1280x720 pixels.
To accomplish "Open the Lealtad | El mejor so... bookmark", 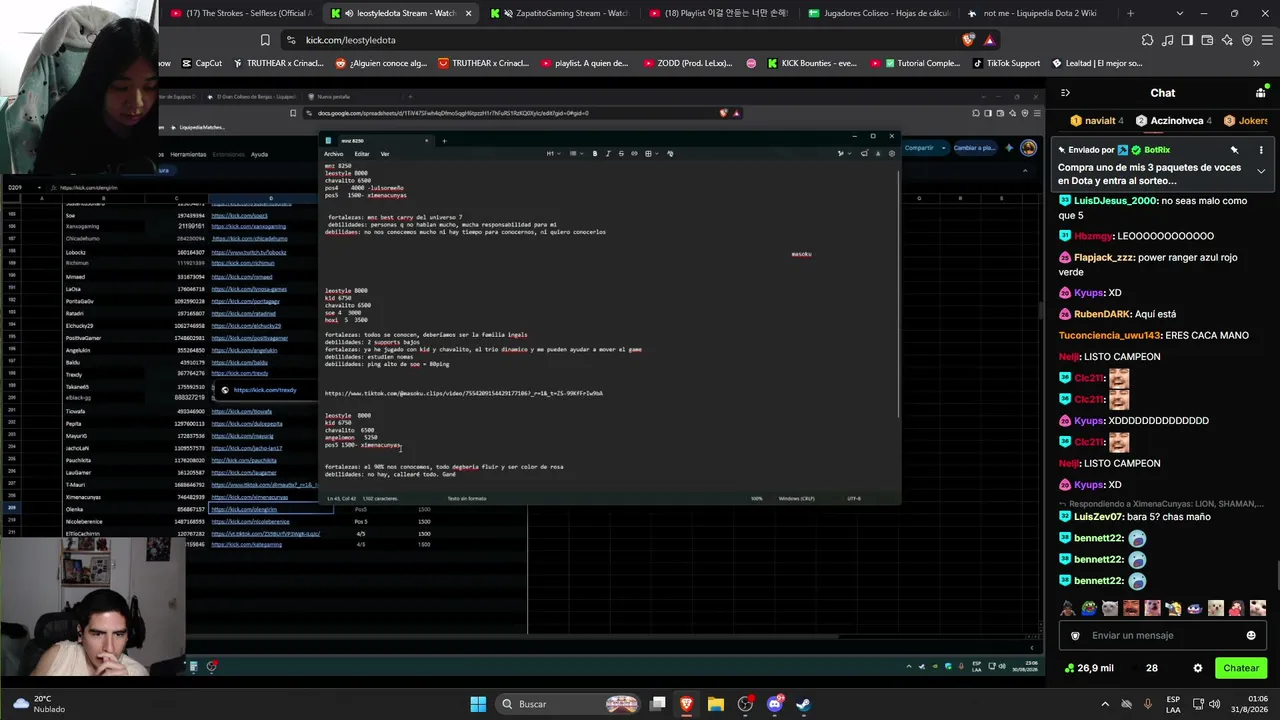I will (x=1096, y=63).
